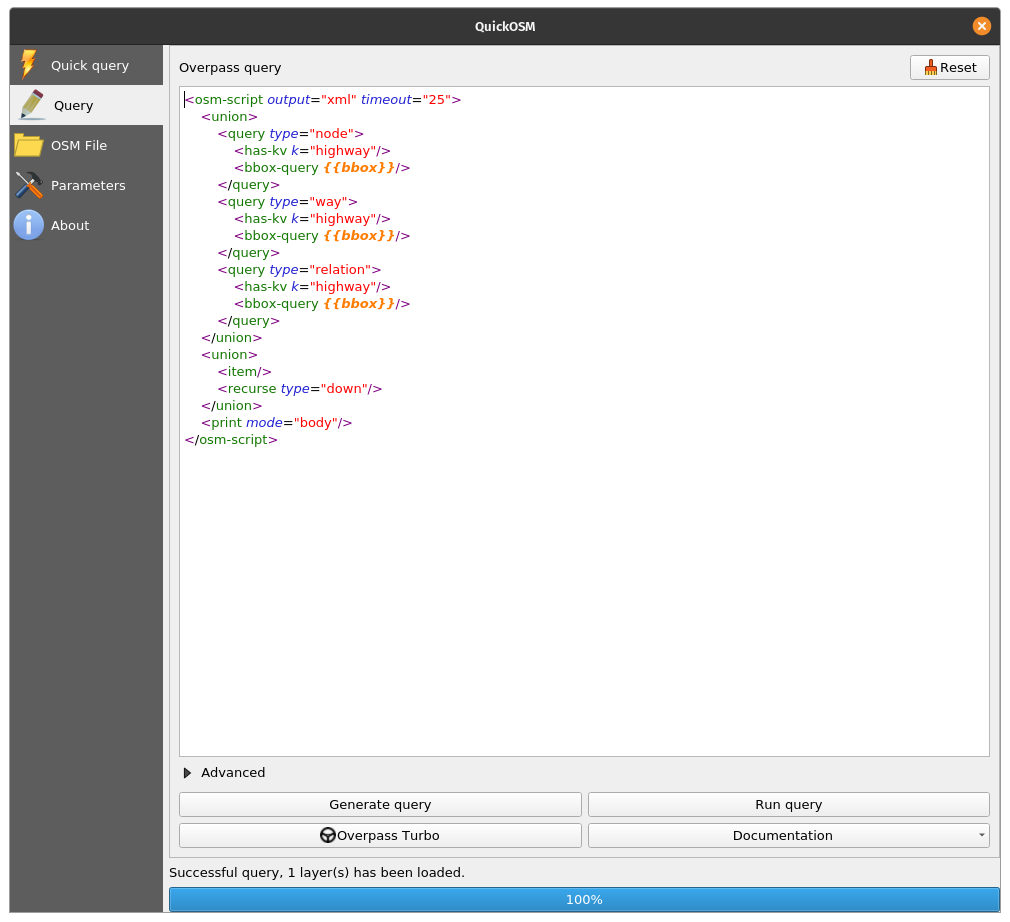Click the Run query button
This screenshot has height=922, width=1010.
[x=788, y=804]
